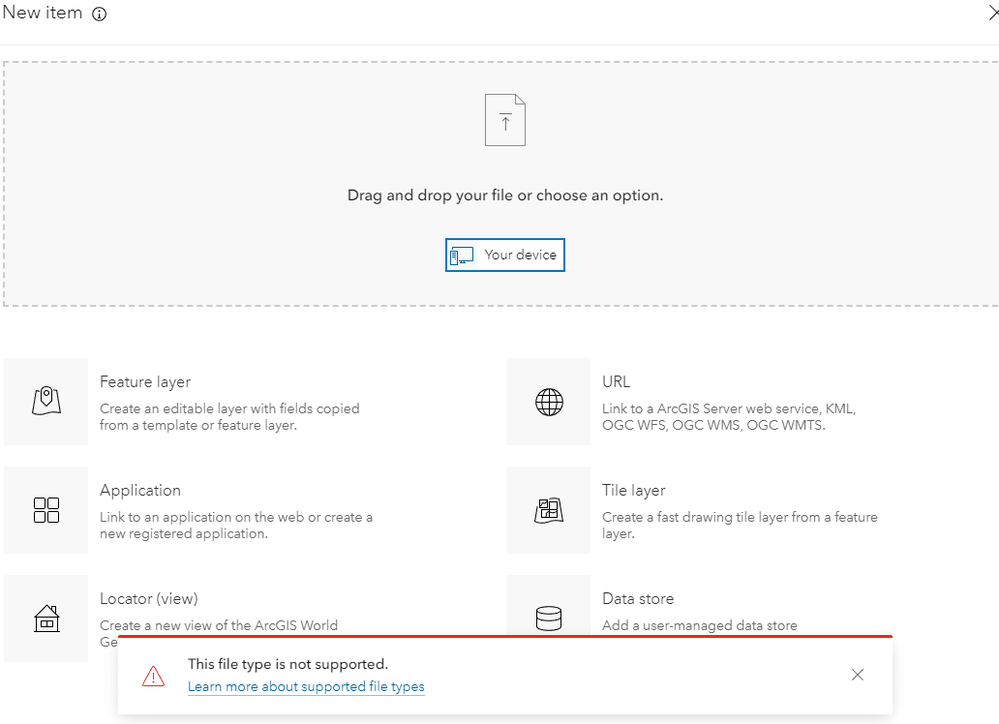
Task: Choose the Feature layer option title
Action: 145,382
